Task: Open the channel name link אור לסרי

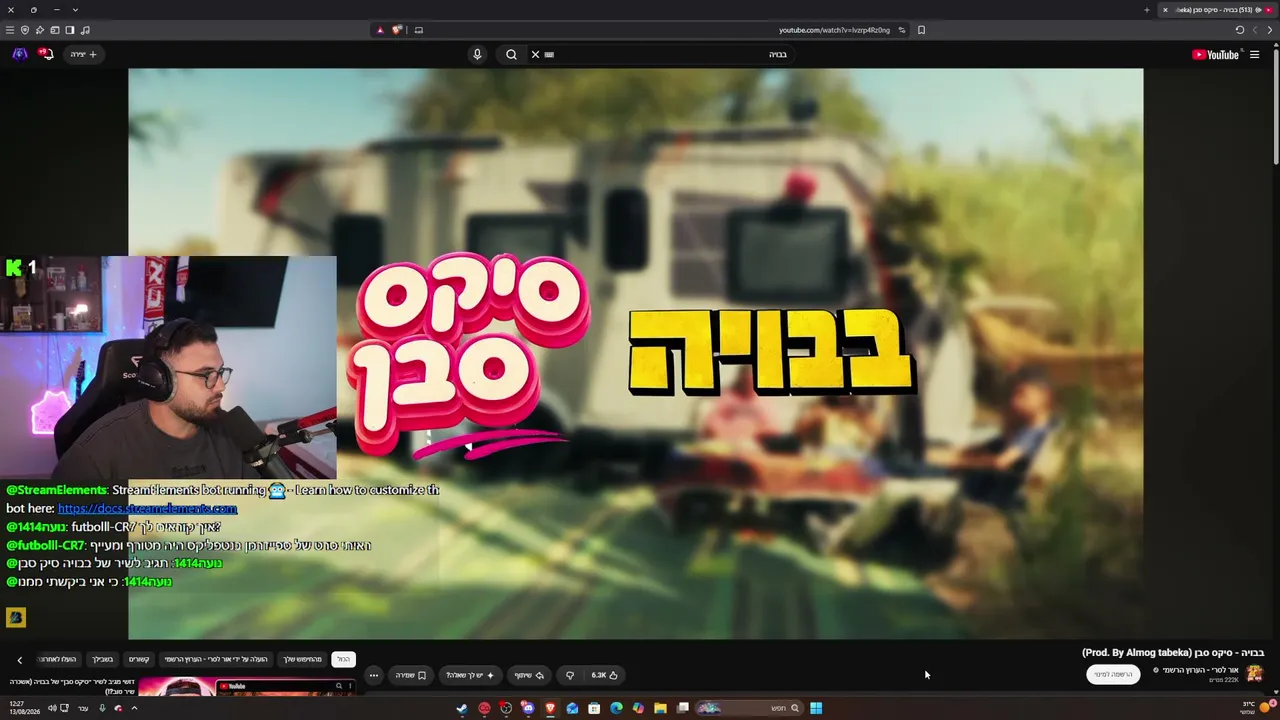Action: [x=1202, y=670]
